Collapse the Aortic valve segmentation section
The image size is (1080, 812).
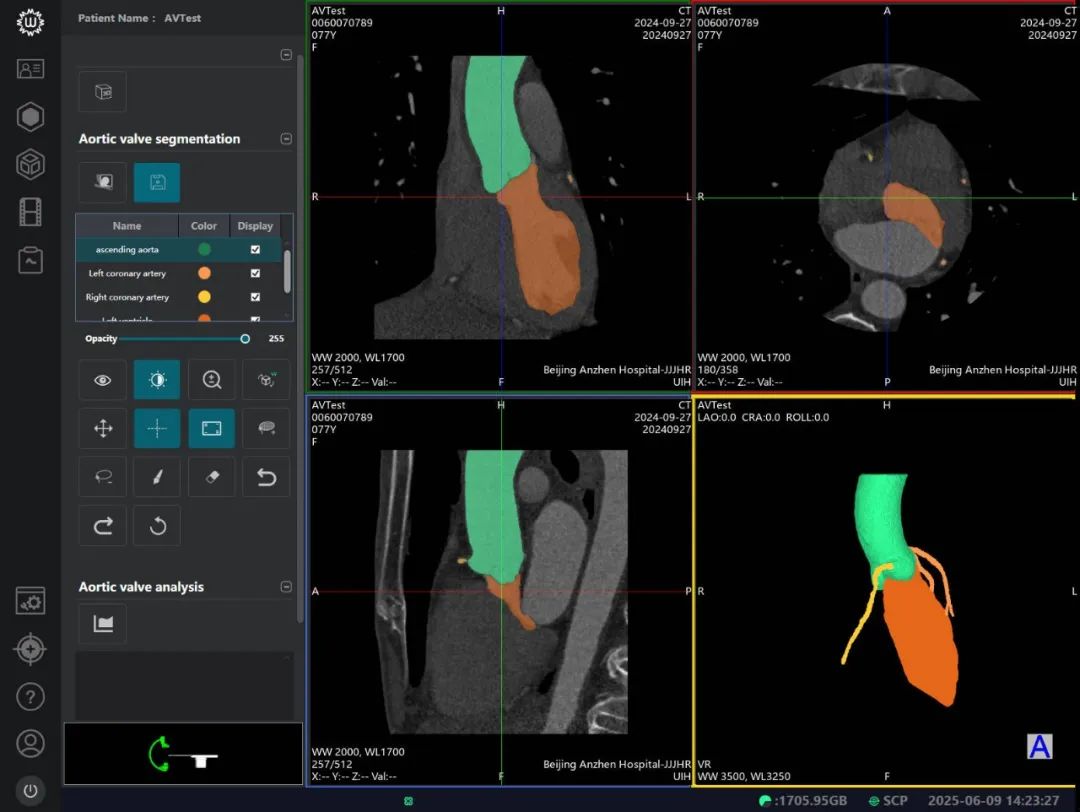(286, 139)
